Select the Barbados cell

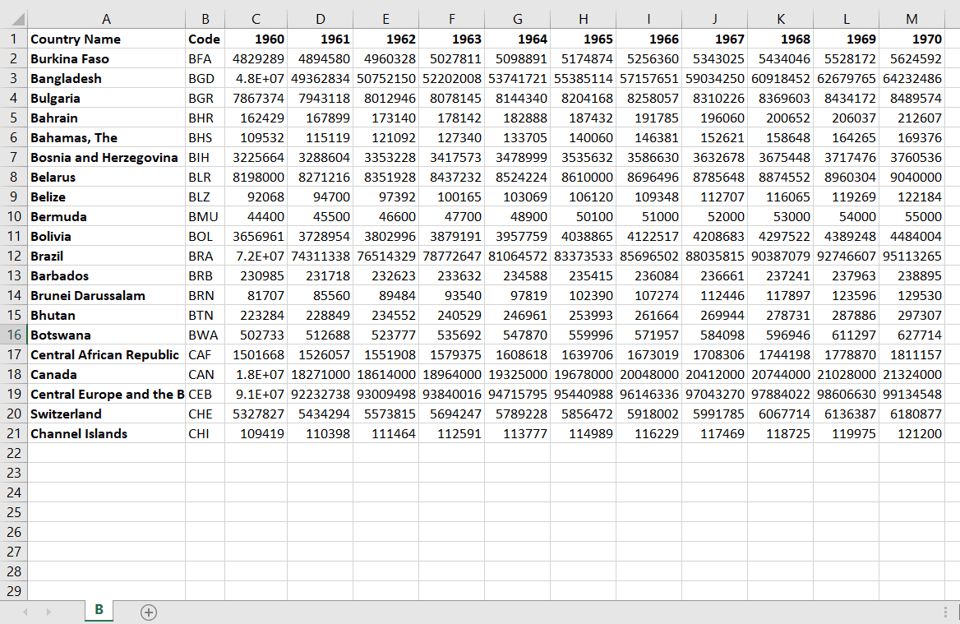(107, 276)
